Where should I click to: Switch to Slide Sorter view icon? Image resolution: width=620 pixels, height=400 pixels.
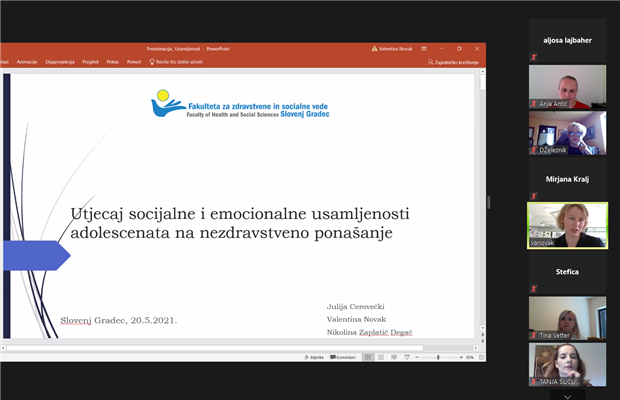[381, 357]
